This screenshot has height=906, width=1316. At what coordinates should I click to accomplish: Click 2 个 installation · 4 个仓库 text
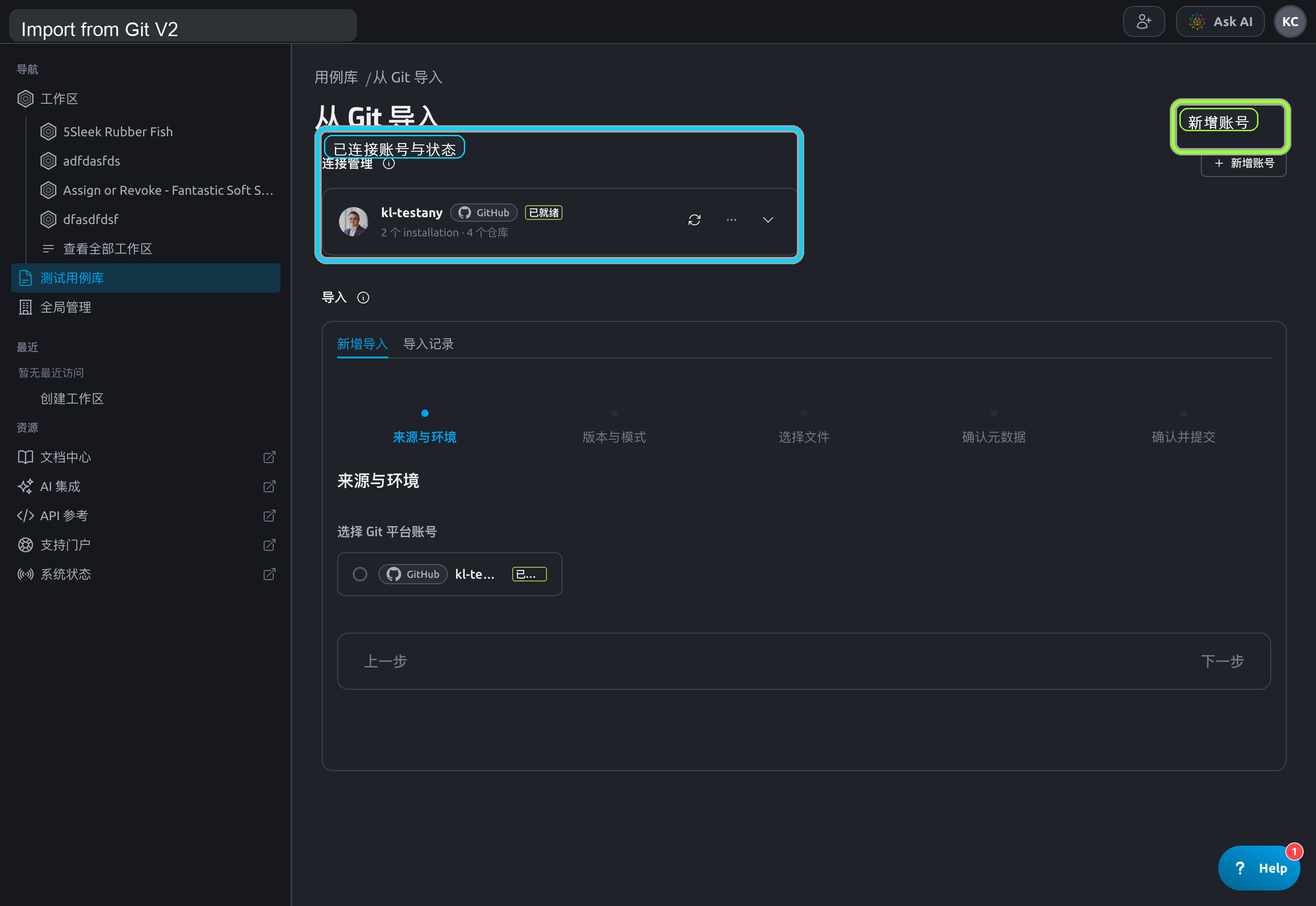click(x=444, y=233)
